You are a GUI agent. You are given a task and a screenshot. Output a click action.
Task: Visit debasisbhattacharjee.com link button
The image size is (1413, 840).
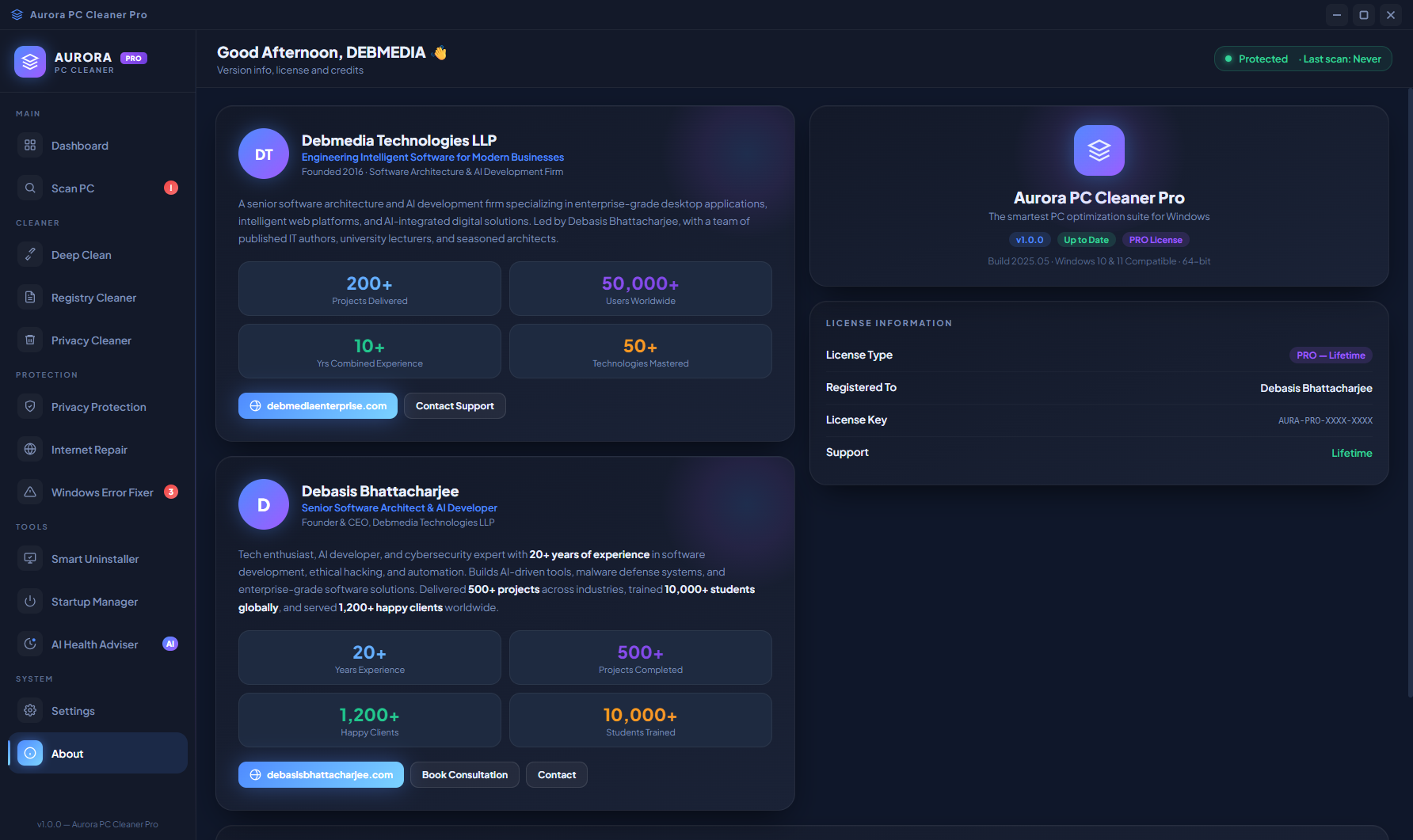pyautogui.click(x=321, y=774)
